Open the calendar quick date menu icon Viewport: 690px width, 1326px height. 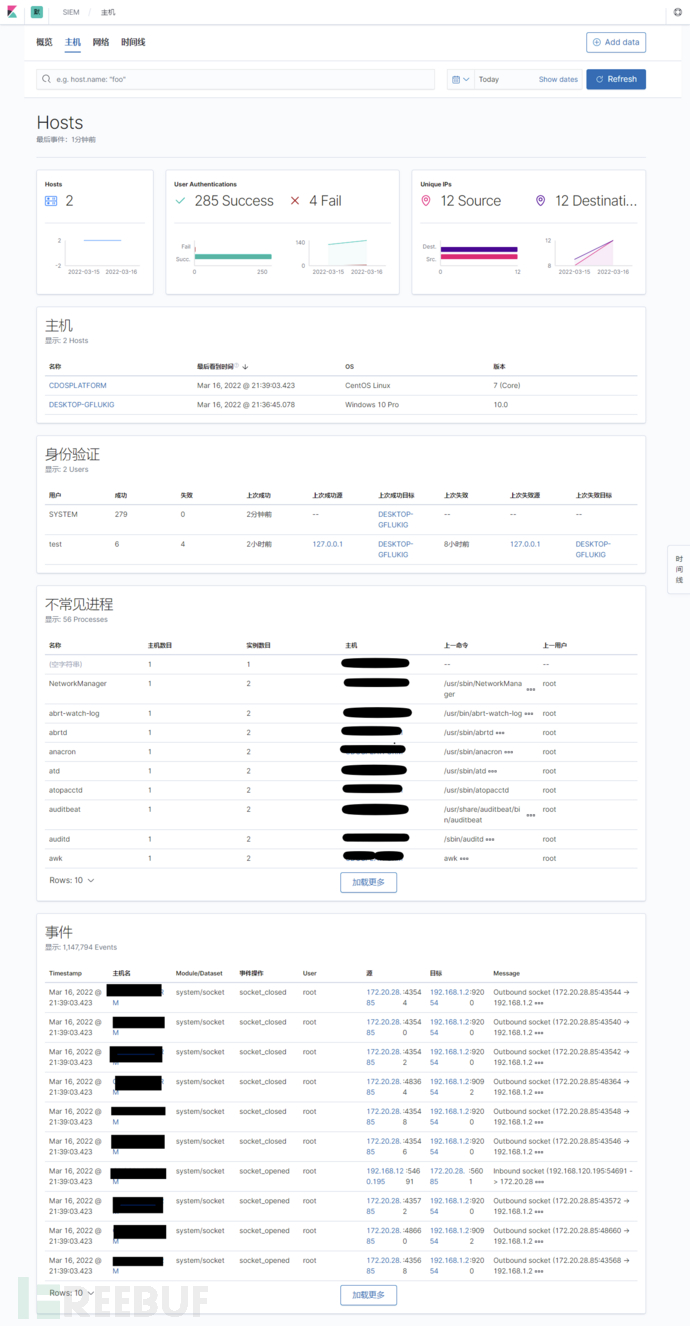click(x=456, y=79)
